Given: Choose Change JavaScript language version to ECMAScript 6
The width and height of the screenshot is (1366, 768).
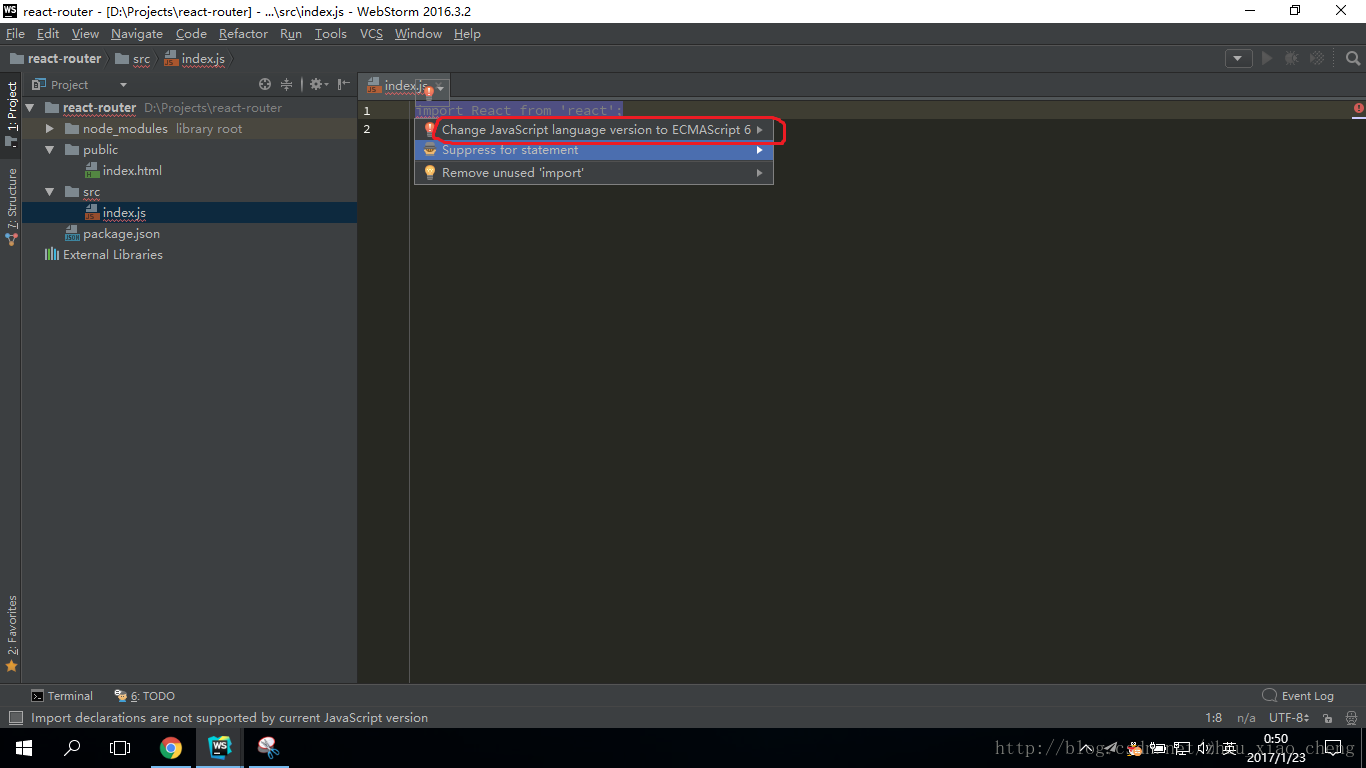Looking at the screenshot, I should click(594, 130).
